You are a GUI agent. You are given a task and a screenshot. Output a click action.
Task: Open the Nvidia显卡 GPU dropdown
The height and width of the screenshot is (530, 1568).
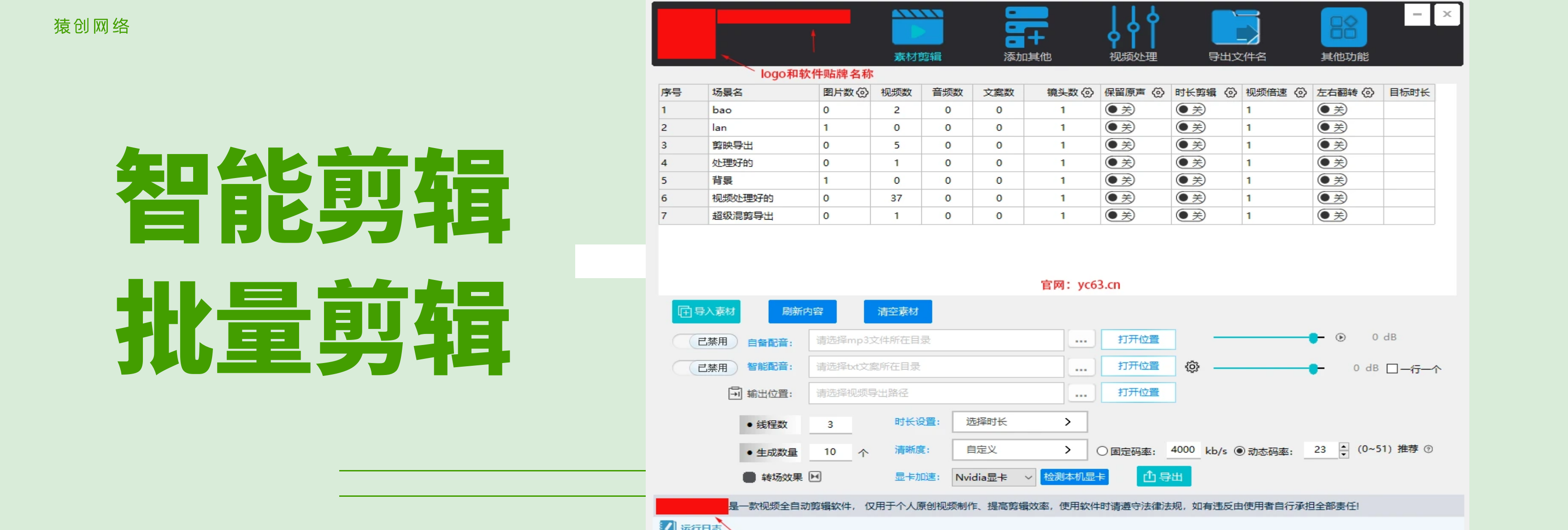[993, 477]
